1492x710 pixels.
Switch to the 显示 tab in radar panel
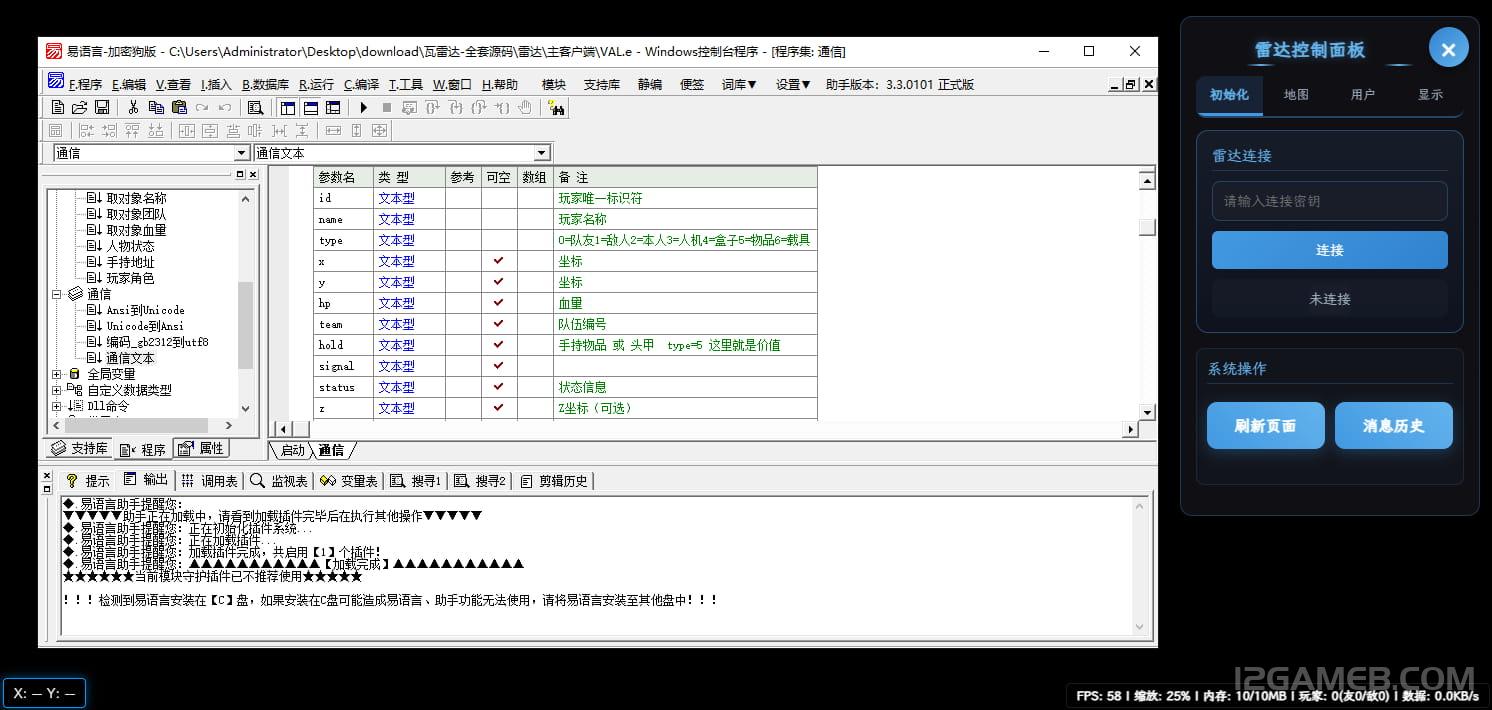point(1430,95)
